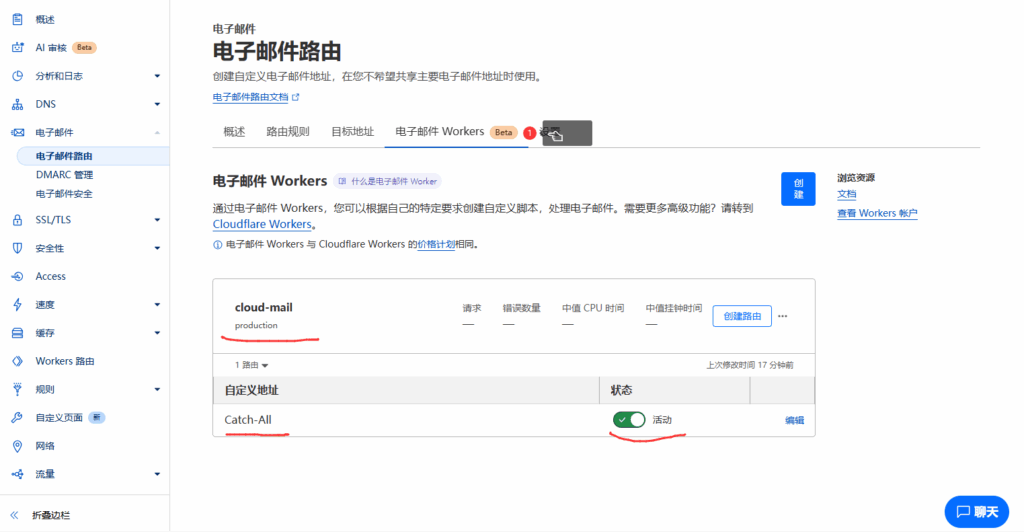Click the Workers 路由 icon

pos(17,361)
